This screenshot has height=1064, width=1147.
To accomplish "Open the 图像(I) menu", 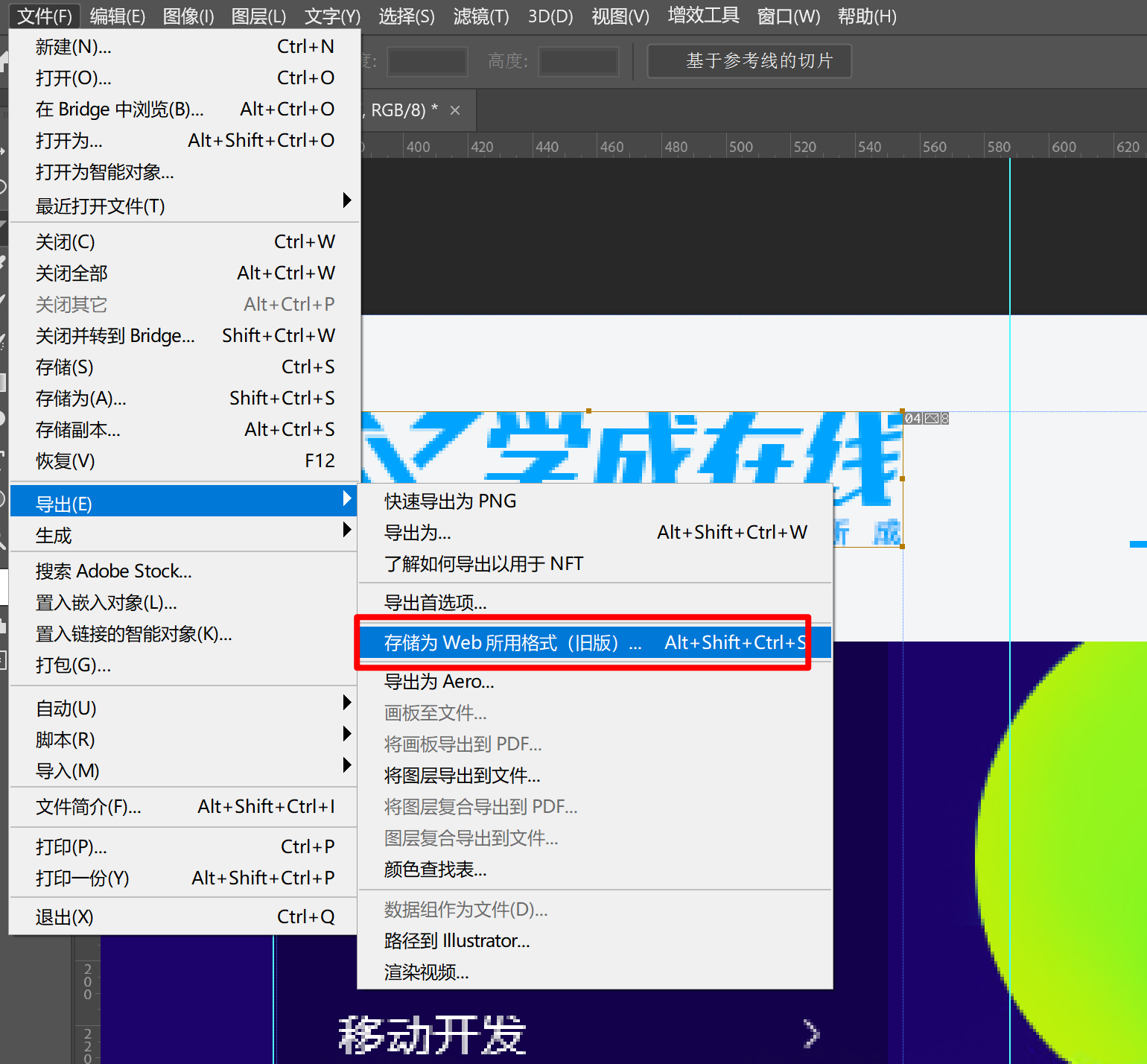I will (188, 16).
